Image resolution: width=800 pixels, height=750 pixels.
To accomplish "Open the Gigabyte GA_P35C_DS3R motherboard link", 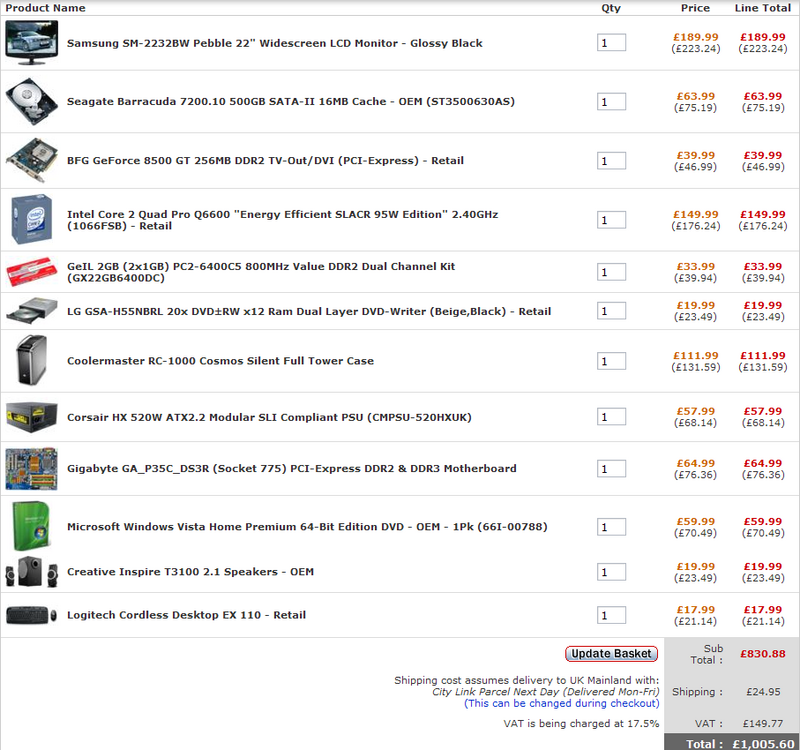I will 292,468.
